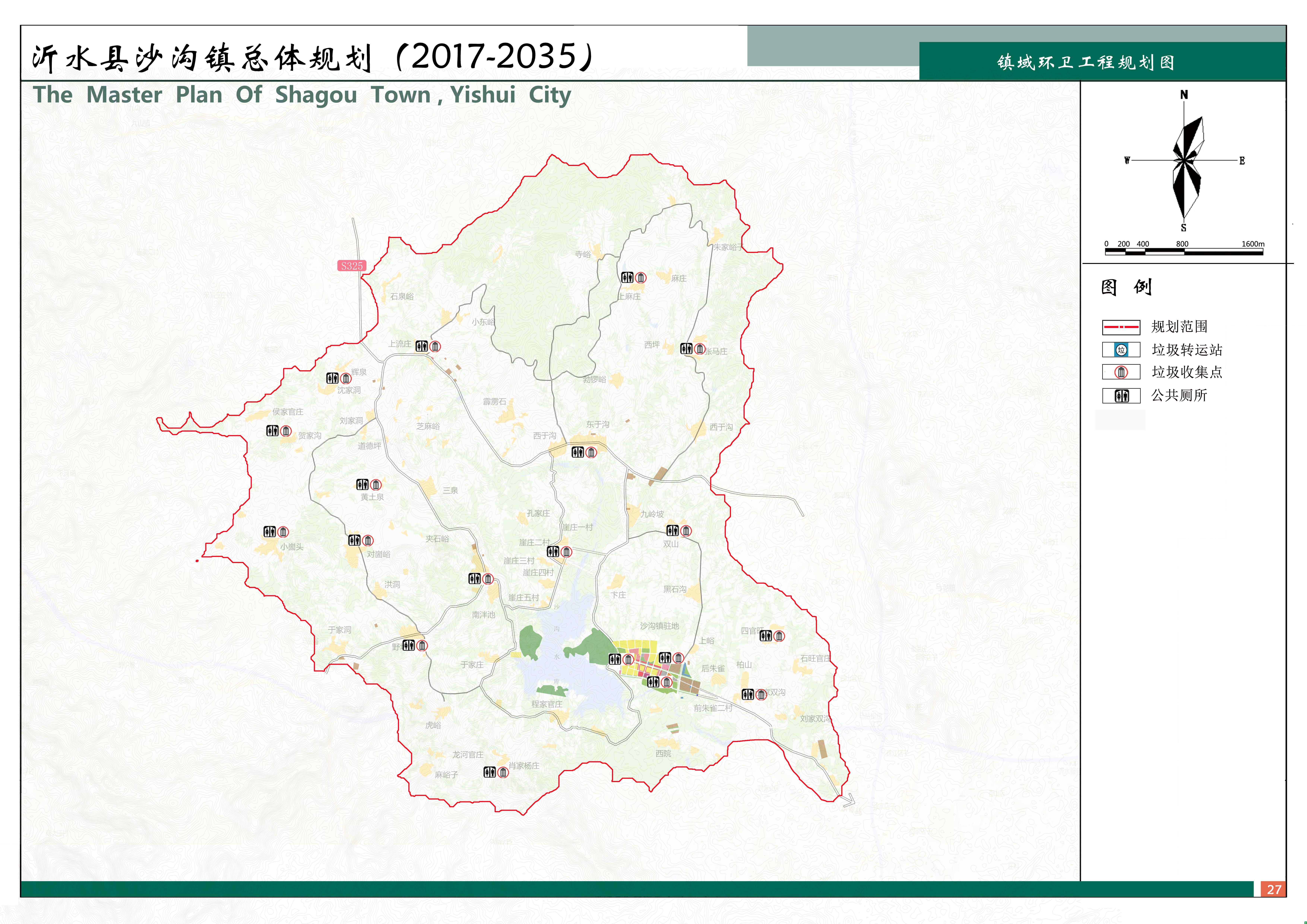Click the village label 程家官庄
The image size is (1307, 924).
(x=547, y=704)
